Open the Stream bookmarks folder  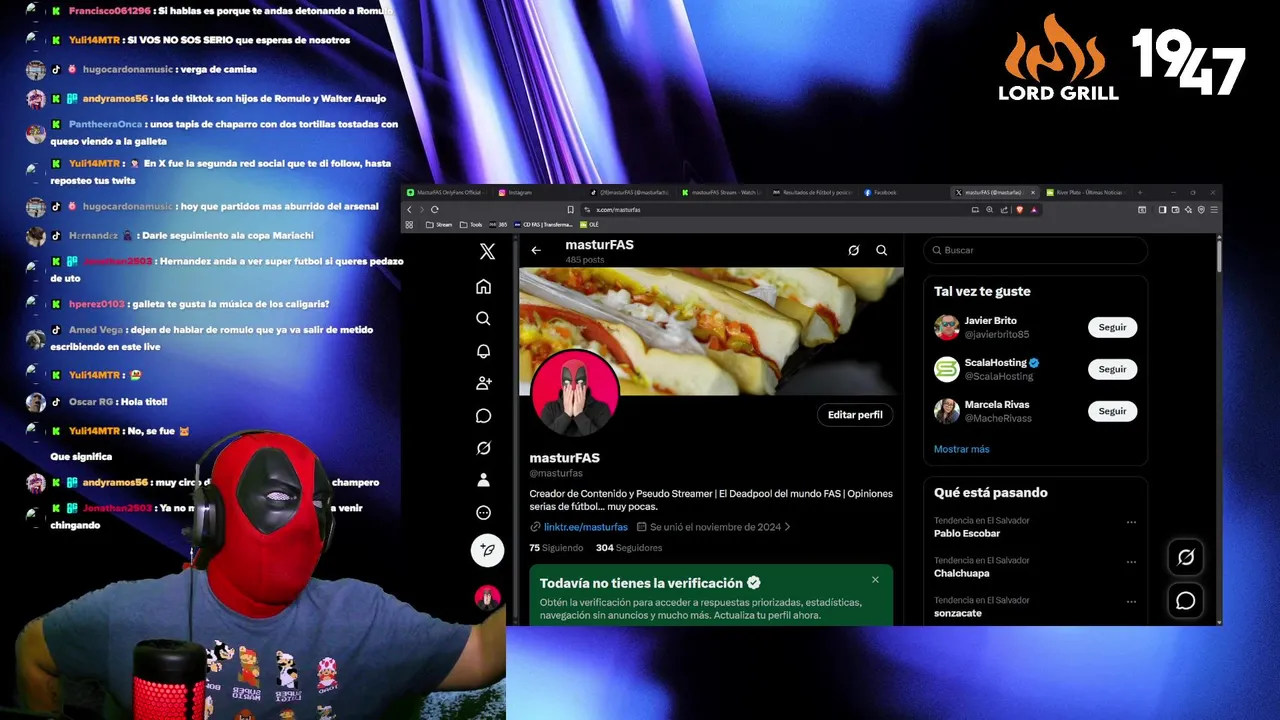point(438,225)
